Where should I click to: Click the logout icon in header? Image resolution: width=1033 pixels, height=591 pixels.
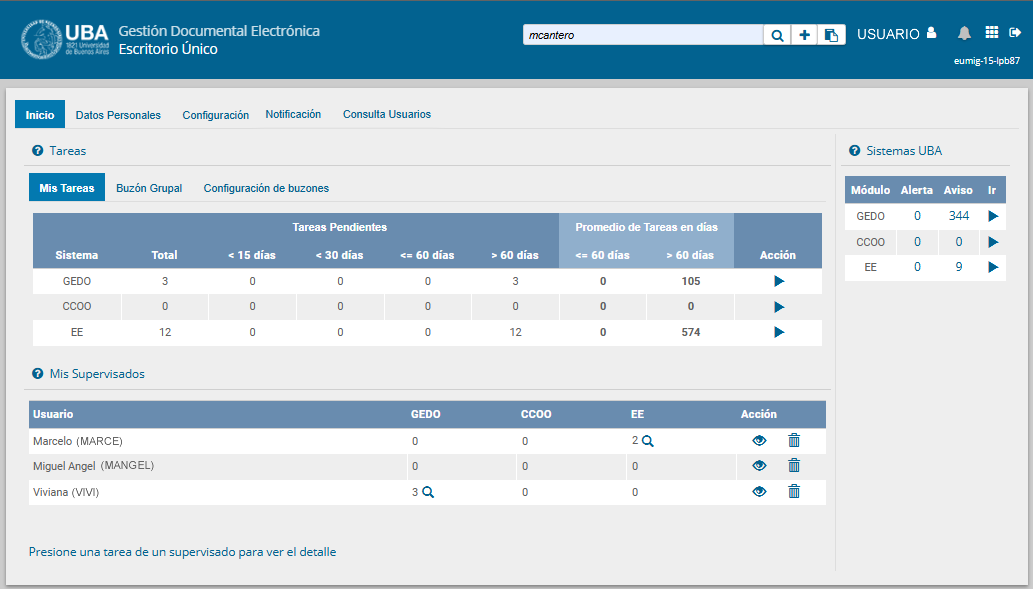tap(1014, 33)
